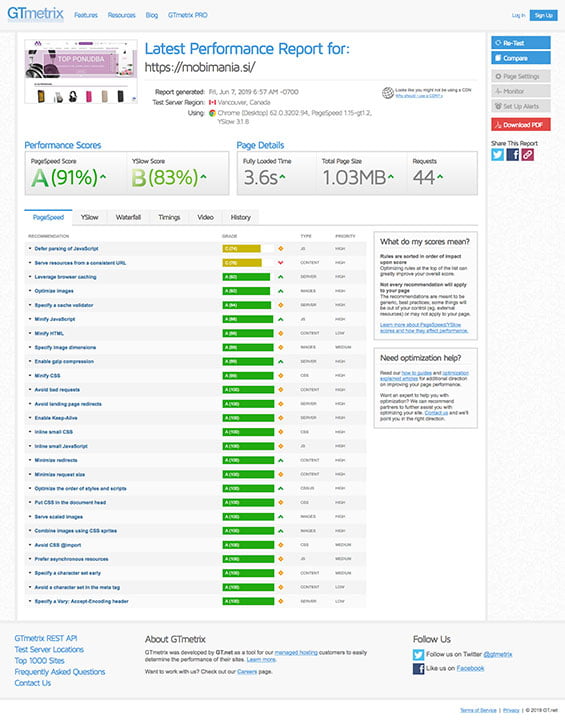
Task: Click the mobimania site thumbnail preview
Action: pos(81,71)
